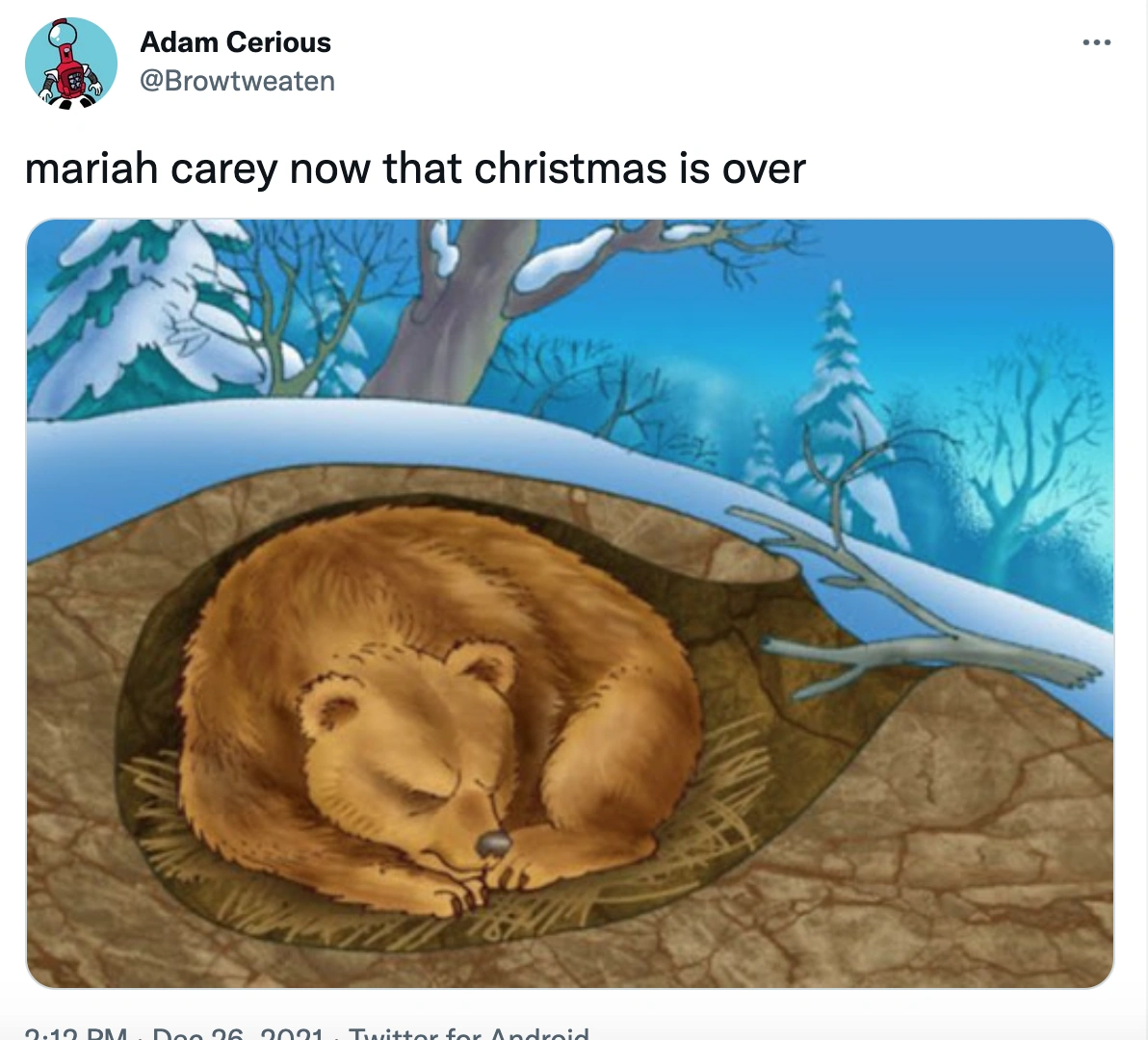Image resolution: width=1148 pixels, height=1040 pixels.
Task: Open the Adam Cerious display name link
Action: pyautogui.click(x=235, y=42)
